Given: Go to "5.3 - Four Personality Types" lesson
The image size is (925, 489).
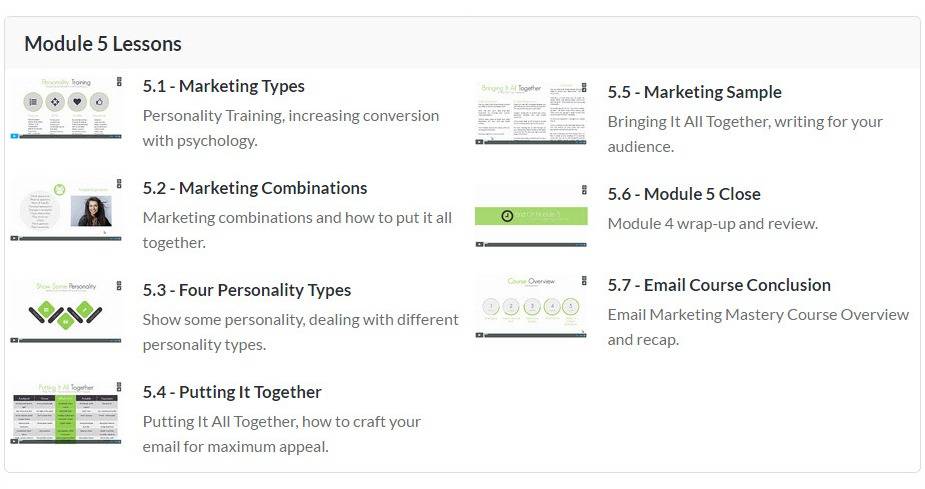Looking at the screenshot, I should tap(246, 290).
